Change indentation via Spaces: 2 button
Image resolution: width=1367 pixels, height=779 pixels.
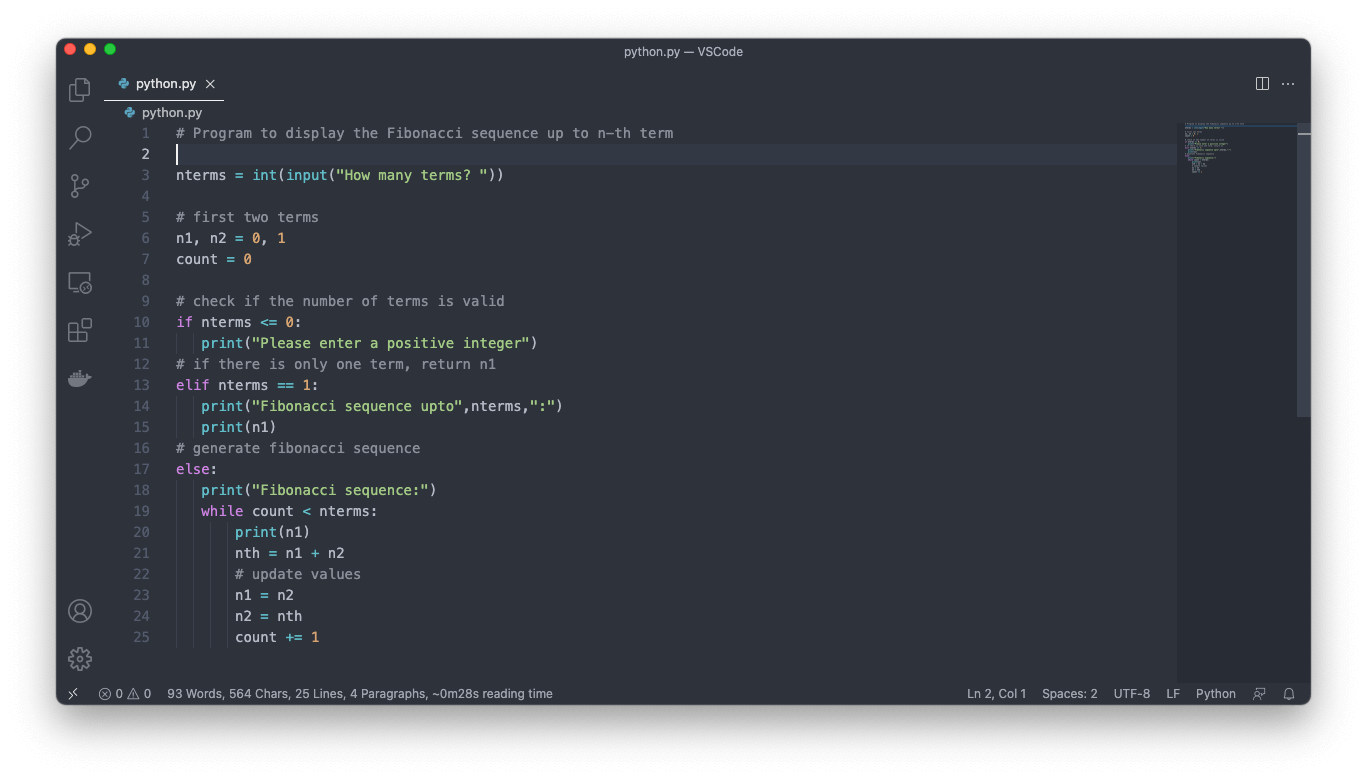point(1069,693)
